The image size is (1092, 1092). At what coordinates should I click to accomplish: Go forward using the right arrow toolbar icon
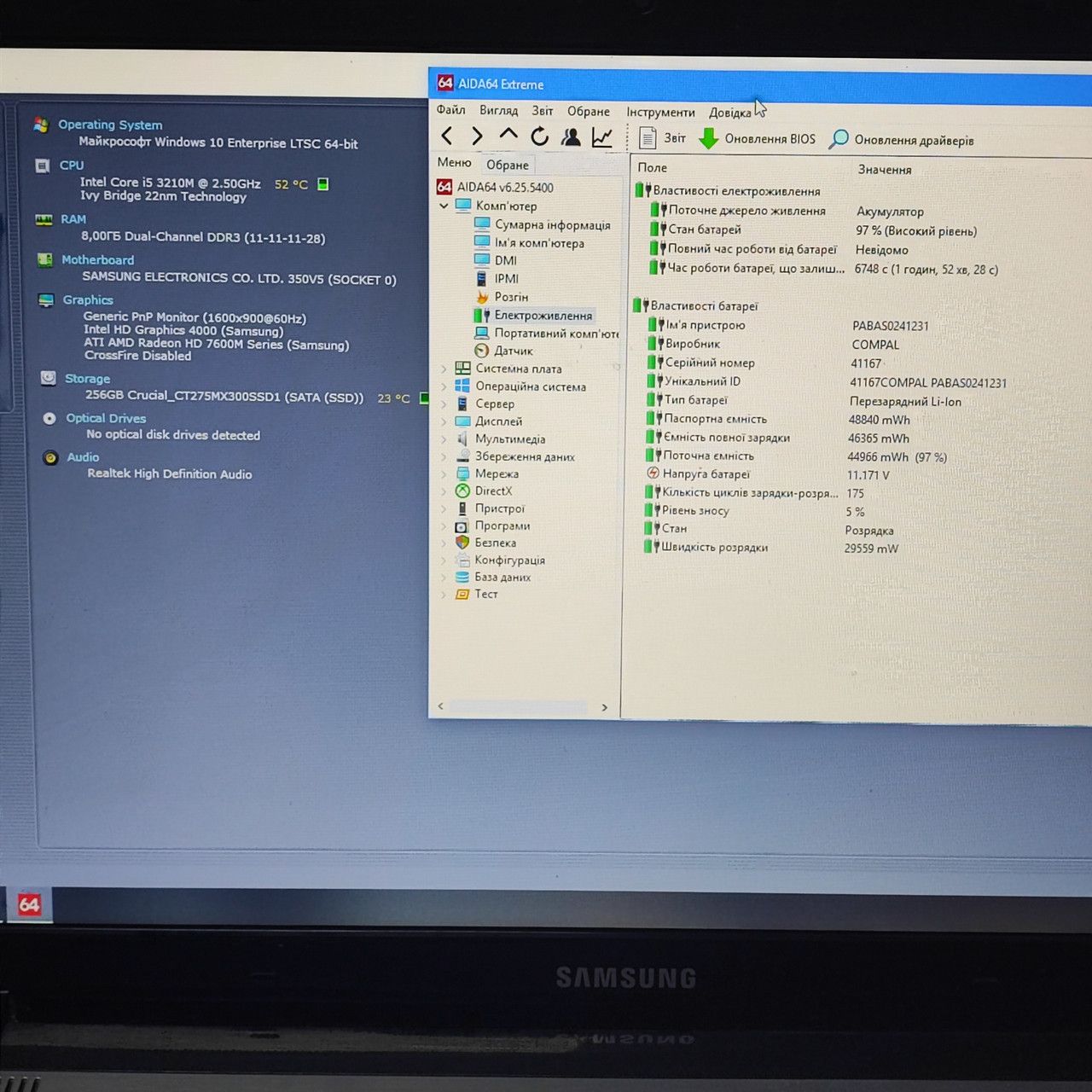pos(477,136)
